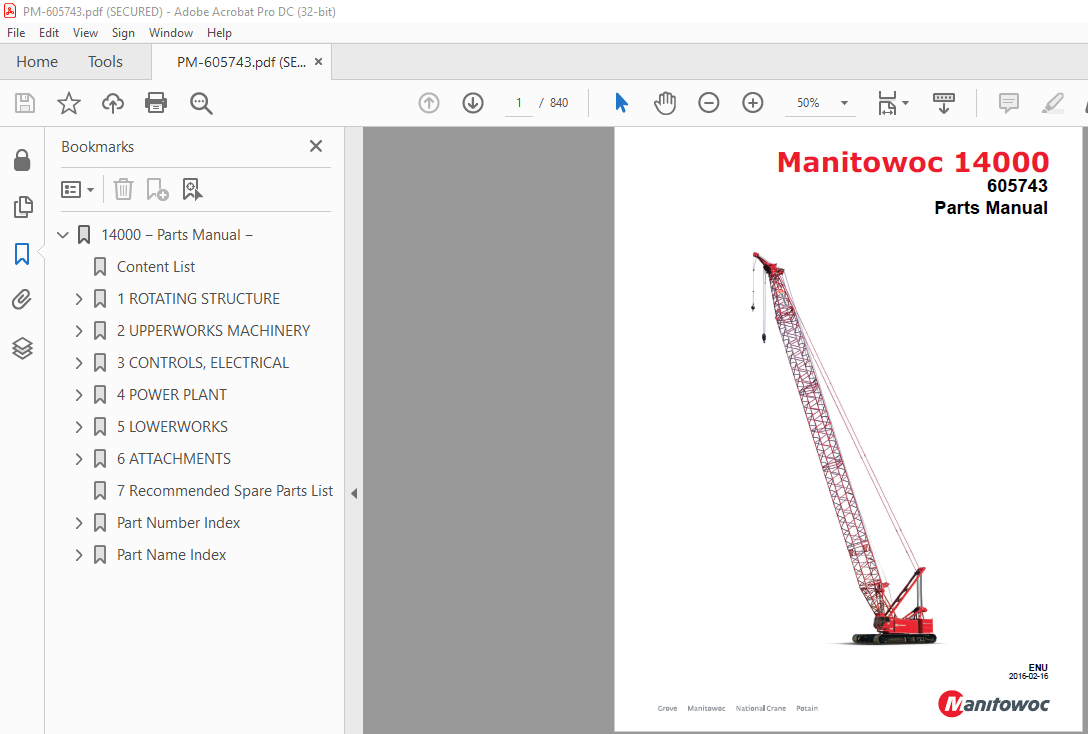Expand 3 CONTROLS, ELECTRICAL bookmark
This screenshot has height=734, width=1088.
79,363
